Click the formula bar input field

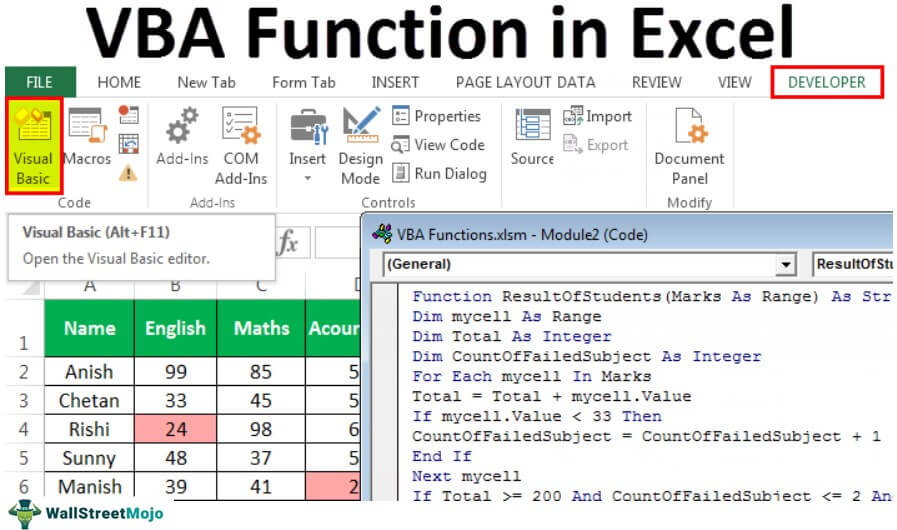[338, 242]
